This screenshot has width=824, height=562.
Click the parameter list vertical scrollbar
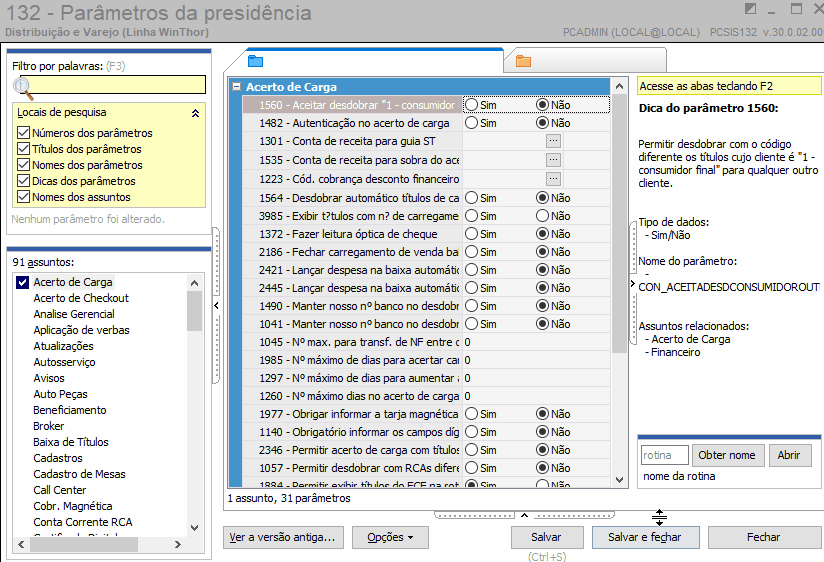click(620, 282)
